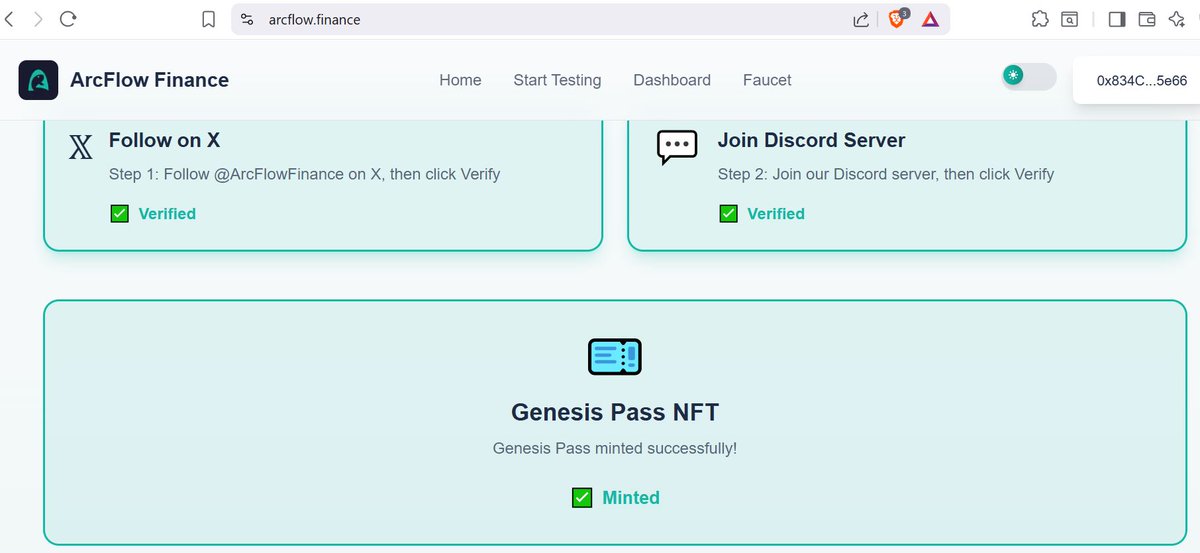The width and height of the screenshot is (1200, 553).
Task: Click the Join Discord Server heading
Action: pyautogui.click(x=811, y=140)
